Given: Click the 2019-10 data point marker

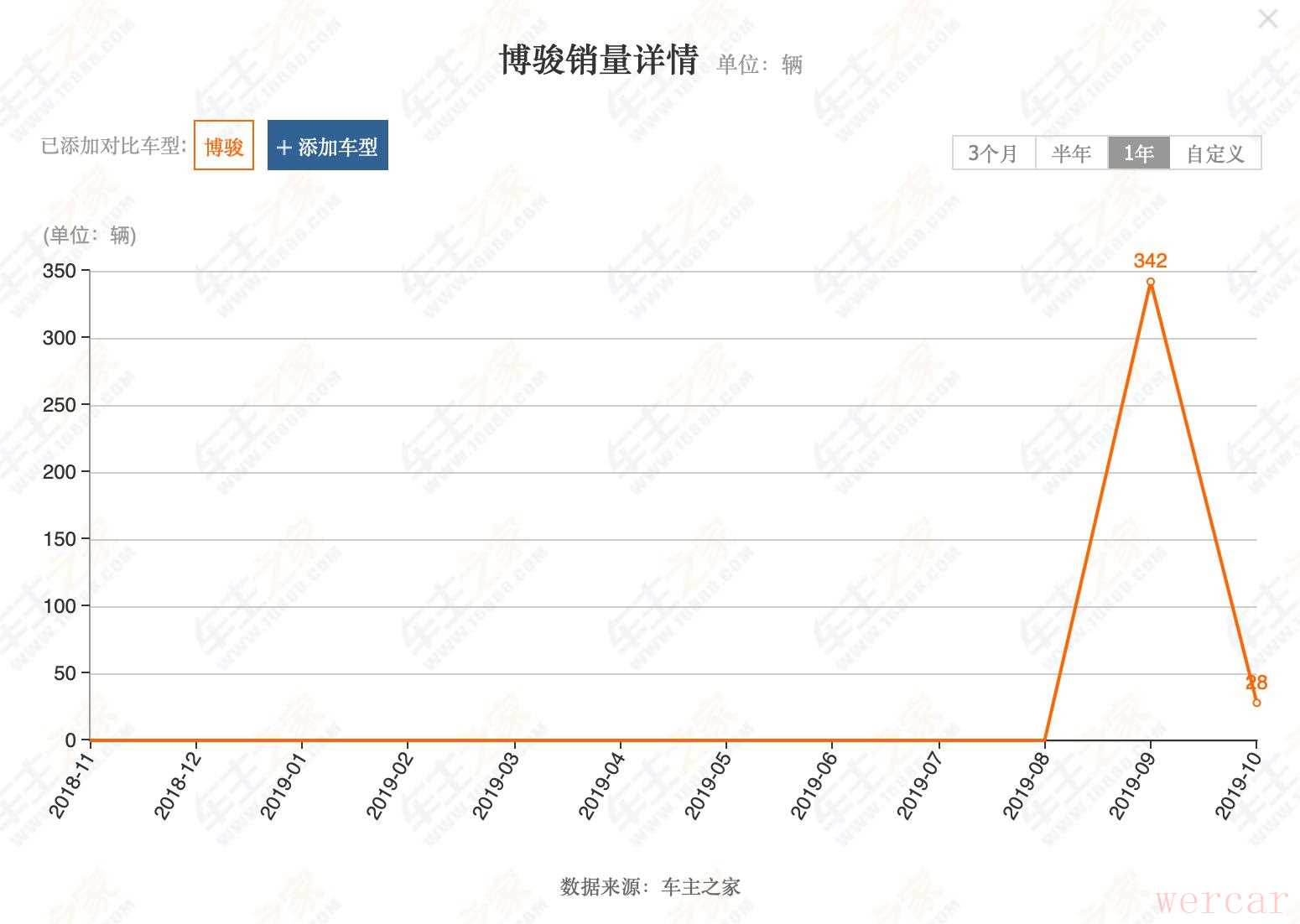Looking at the screenshot, I should [1256, 703].
